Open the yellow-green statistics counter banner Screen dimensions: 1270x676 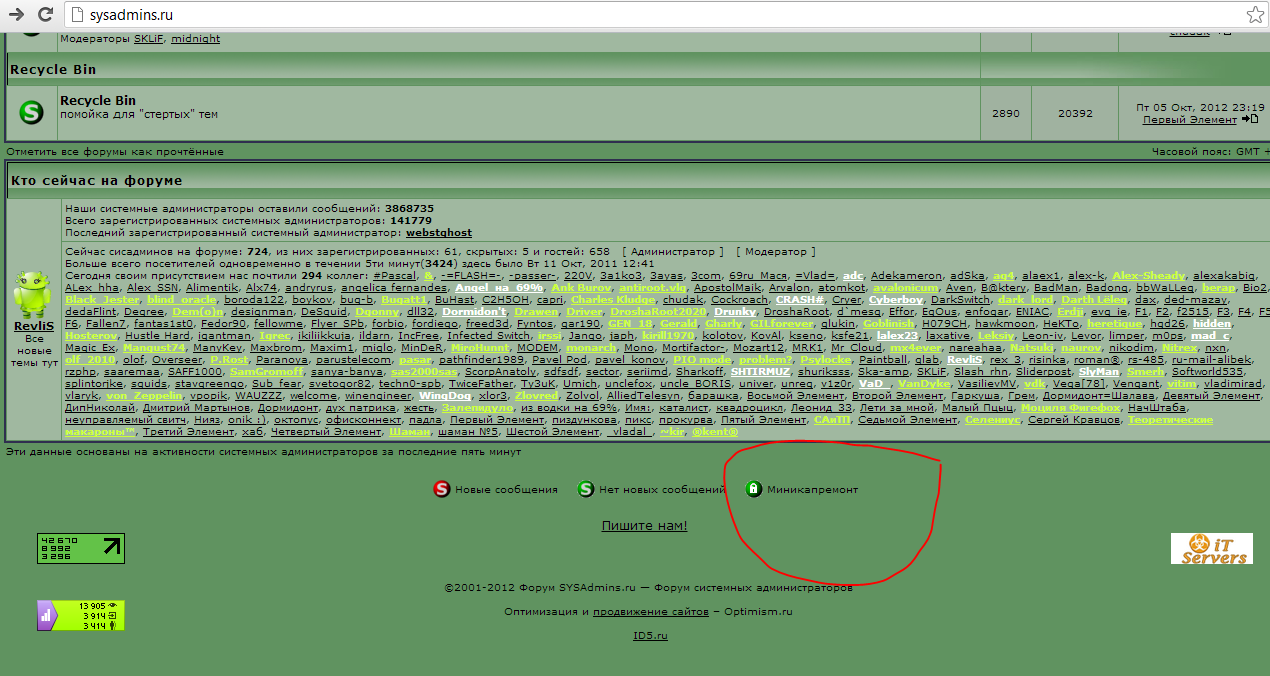[x=81, y=616]
